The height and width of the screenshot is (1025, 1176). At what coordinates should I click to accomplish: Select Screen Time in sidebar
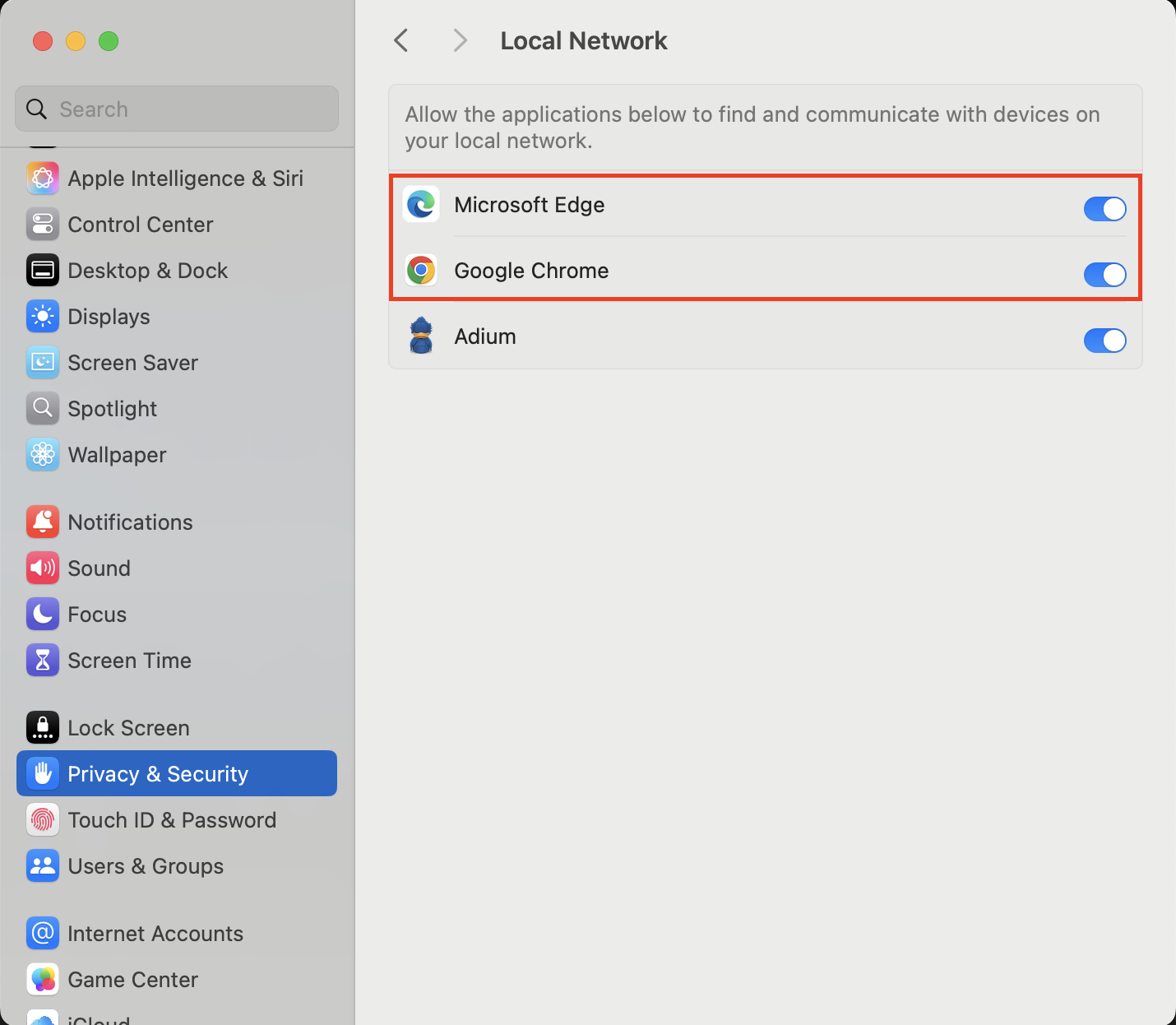[177, 661]
